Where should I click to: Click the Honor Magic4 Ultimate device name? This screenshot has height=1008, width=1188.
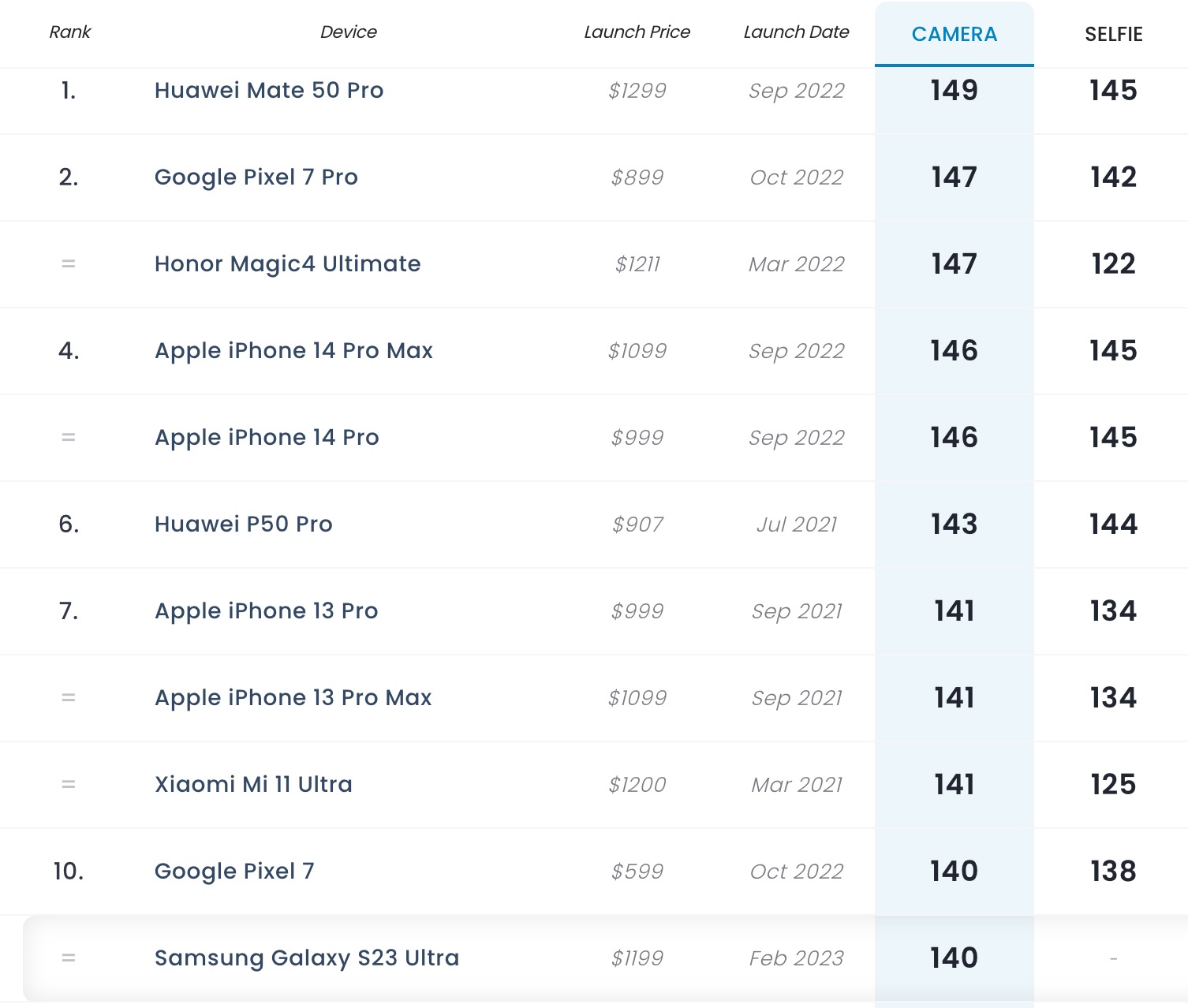[x=287, y=264]
